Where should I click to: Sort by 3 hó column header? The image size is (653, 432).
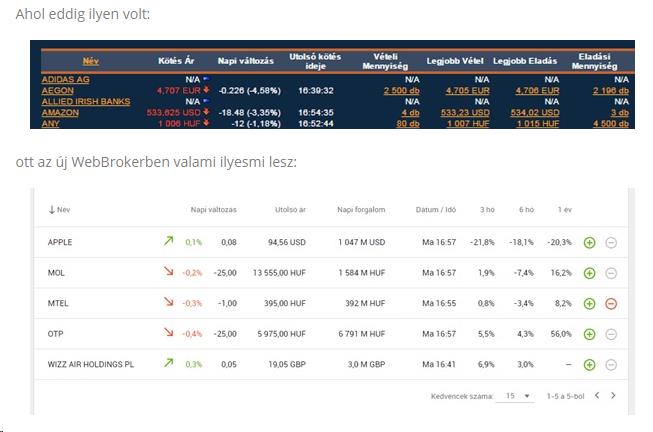click(x=487, y=210)
